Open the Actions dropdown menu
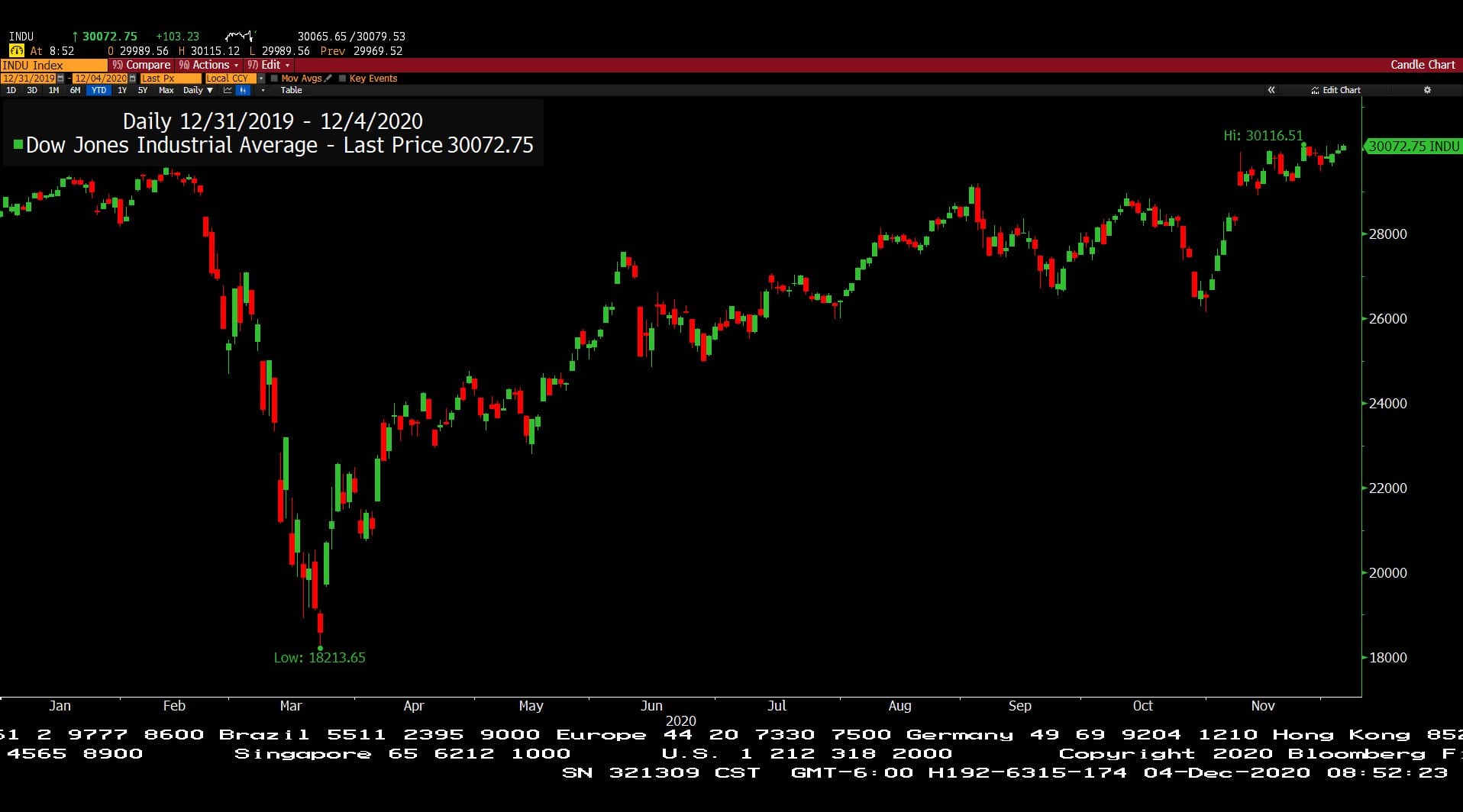This screenshot has height=812, width=1463. [209, 65]
